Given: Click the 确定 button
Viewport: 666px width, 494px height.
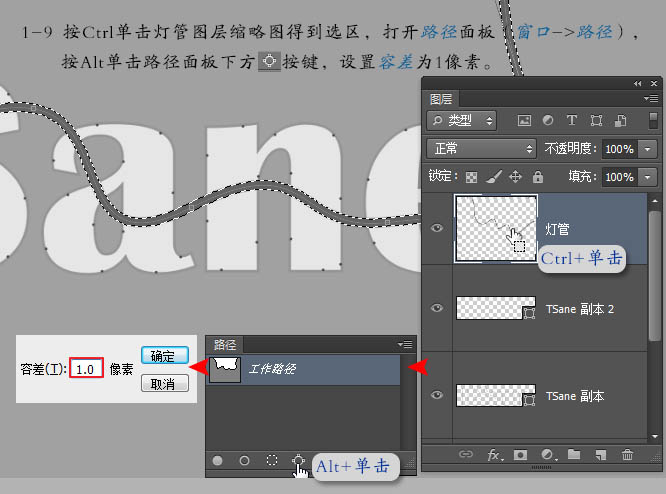Looking at the screenshot, I should (163, 356).
